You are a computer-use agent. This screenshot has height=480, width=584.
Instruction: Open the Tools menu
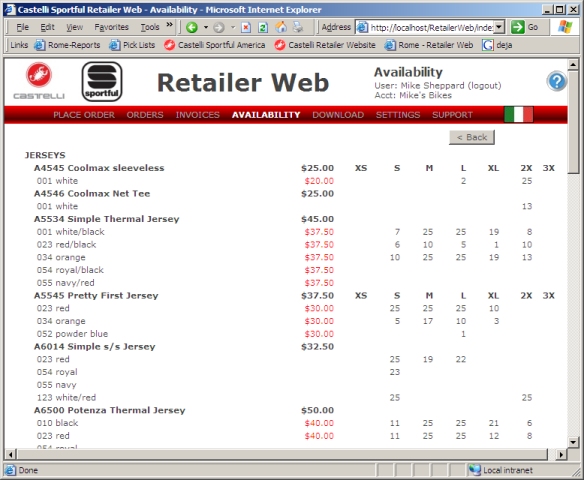(x=150, y=27)
